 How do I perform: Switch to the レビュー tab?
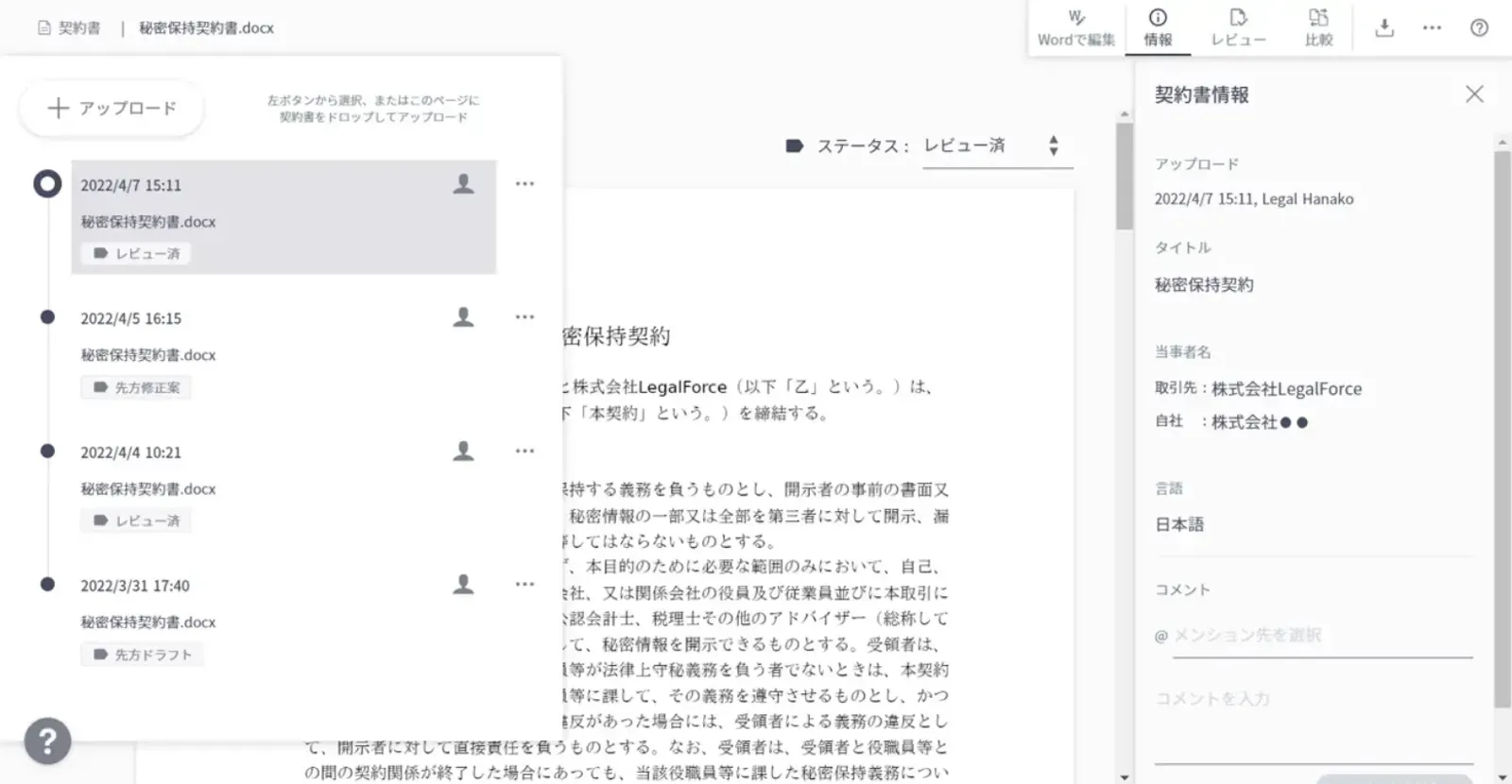click(1238, 28)
